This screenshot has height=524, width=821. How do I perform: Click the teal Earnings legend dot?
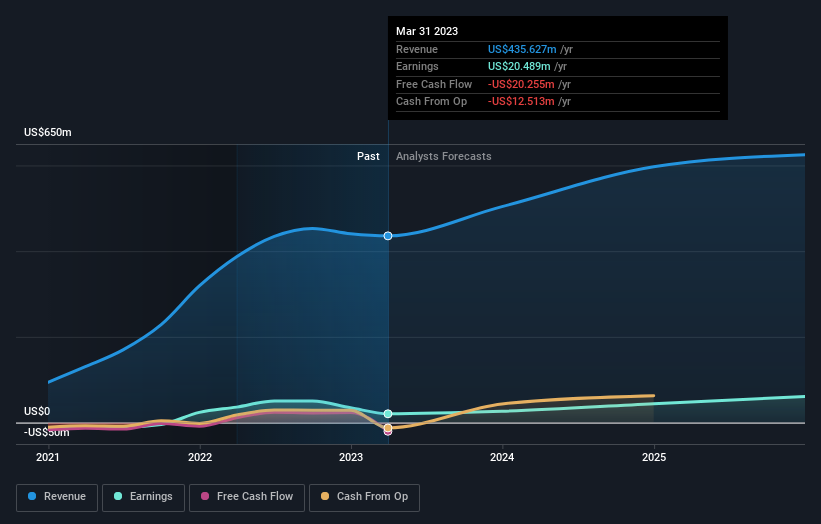tap(118, 496)
